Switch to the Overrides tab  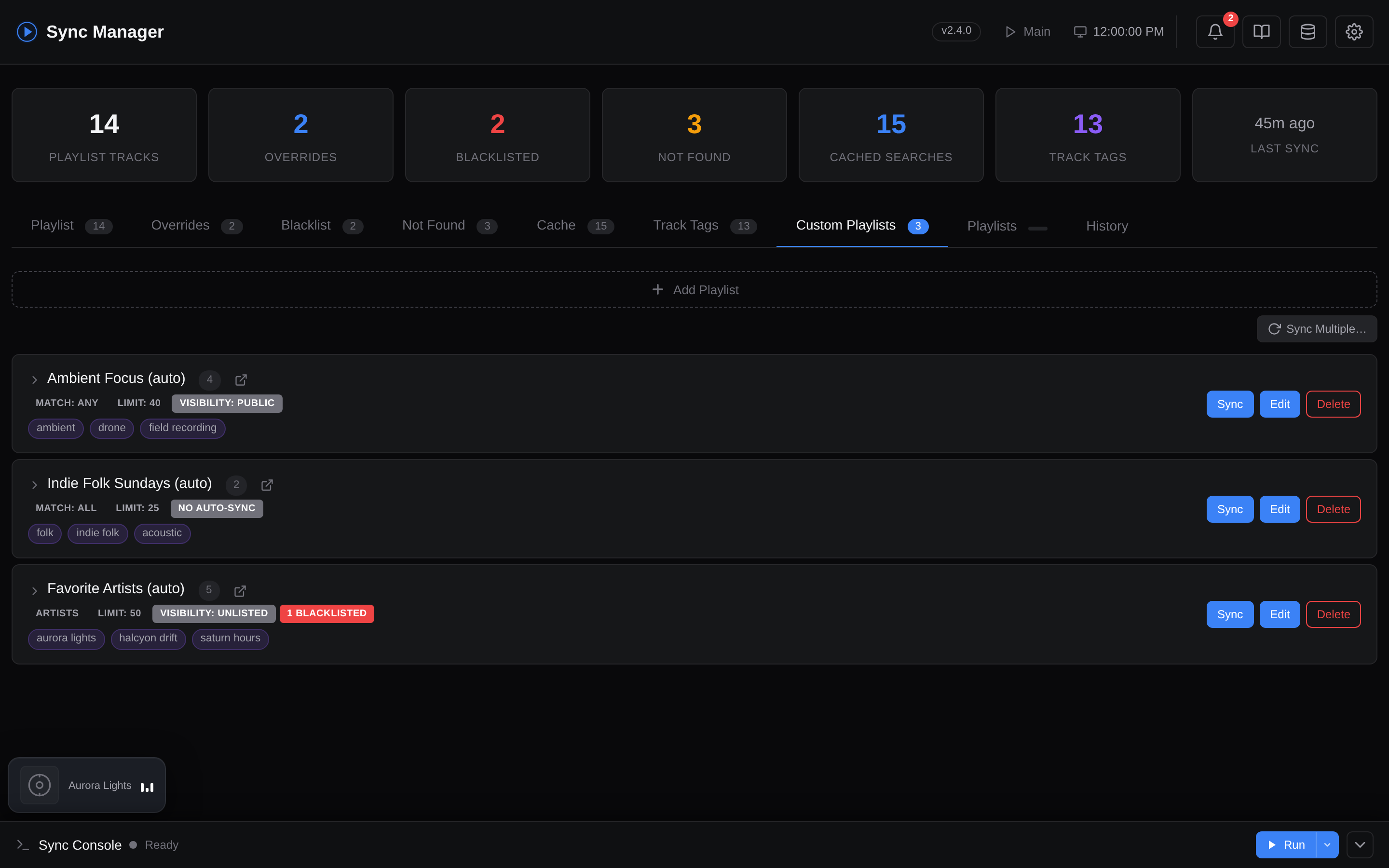(196, 226)
